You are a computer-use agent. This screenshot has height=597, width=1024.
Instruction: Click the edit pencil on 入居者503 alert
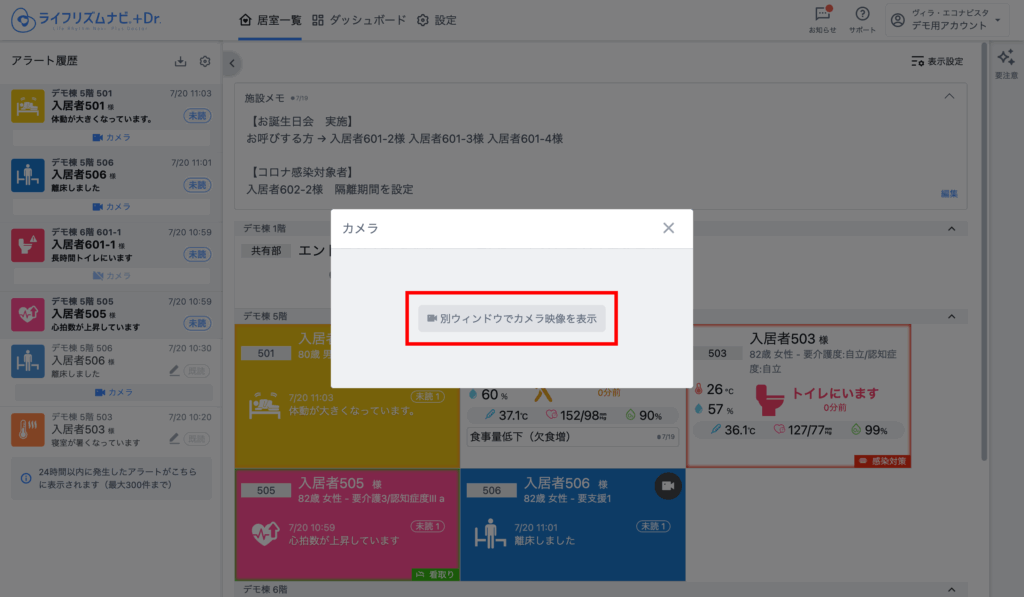coord(174,438)
